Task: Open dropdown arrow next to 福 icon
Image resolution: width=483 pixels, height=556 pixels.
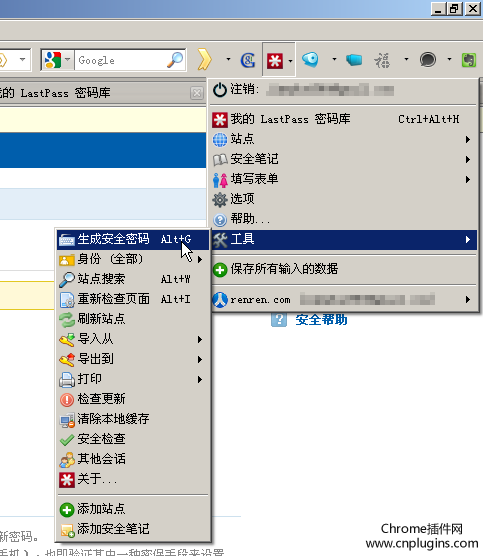Action: pos(406,59)
